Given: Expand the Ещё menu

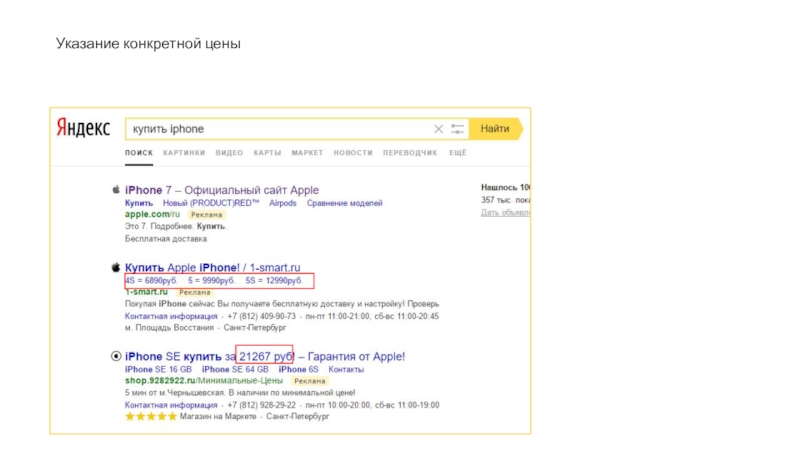Looking at the screenshot, I should click(x=458, y=153).
